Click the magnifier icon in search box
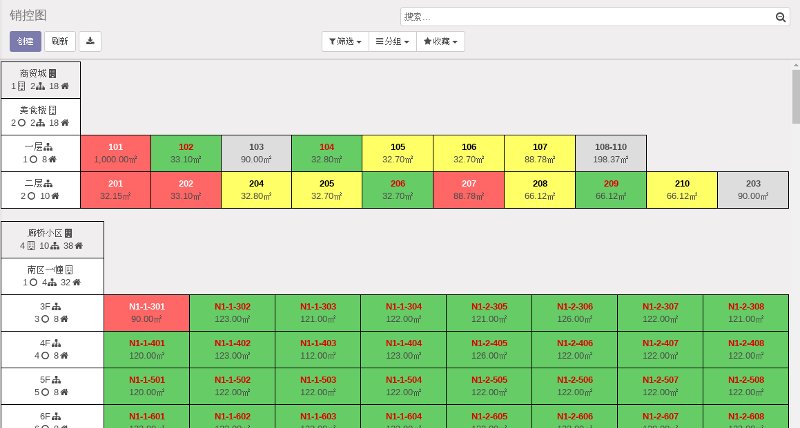Screen dimensions: 800x428 click(781, 17)
